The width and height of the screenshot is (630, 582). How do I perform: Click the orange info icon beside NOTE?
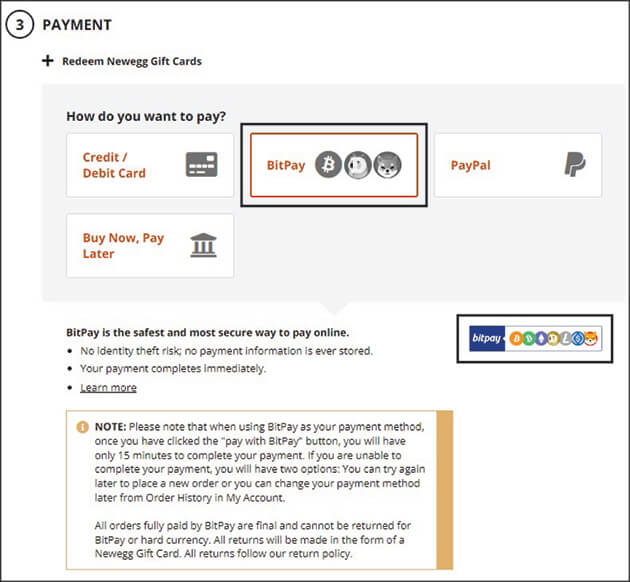coord(82,426)
